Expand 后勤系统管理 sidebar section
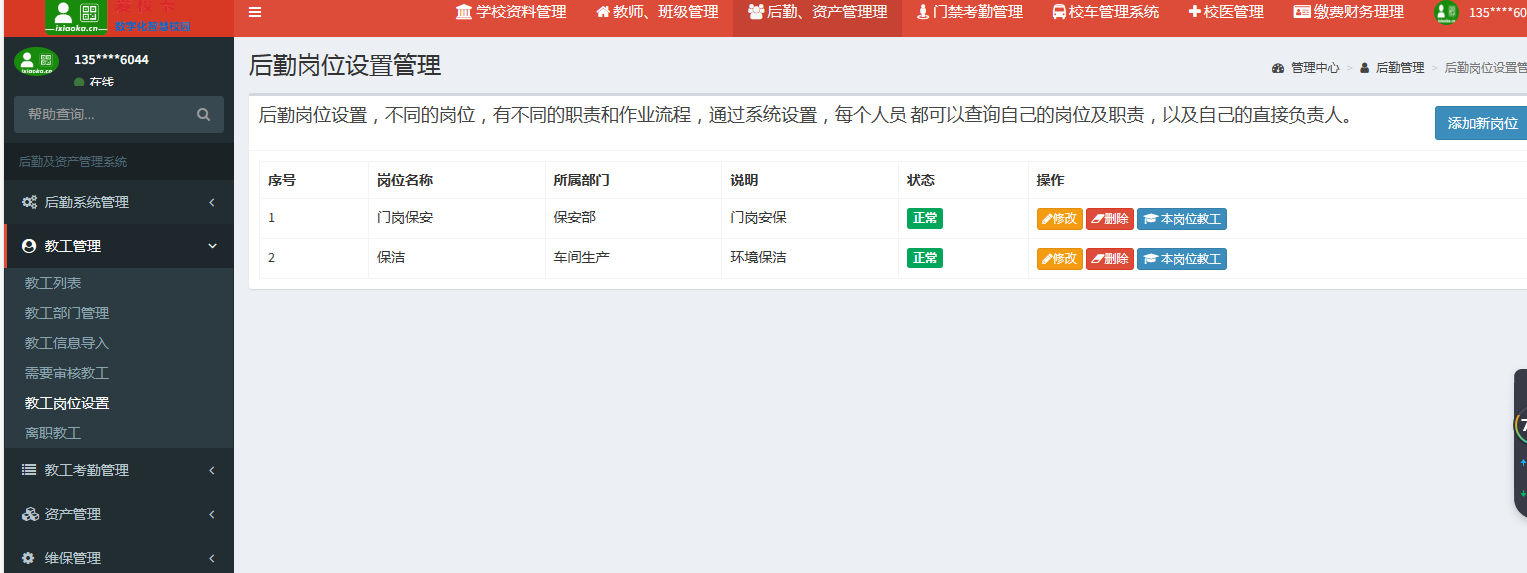The image size is (1527, 573). [x=119, y=202]
